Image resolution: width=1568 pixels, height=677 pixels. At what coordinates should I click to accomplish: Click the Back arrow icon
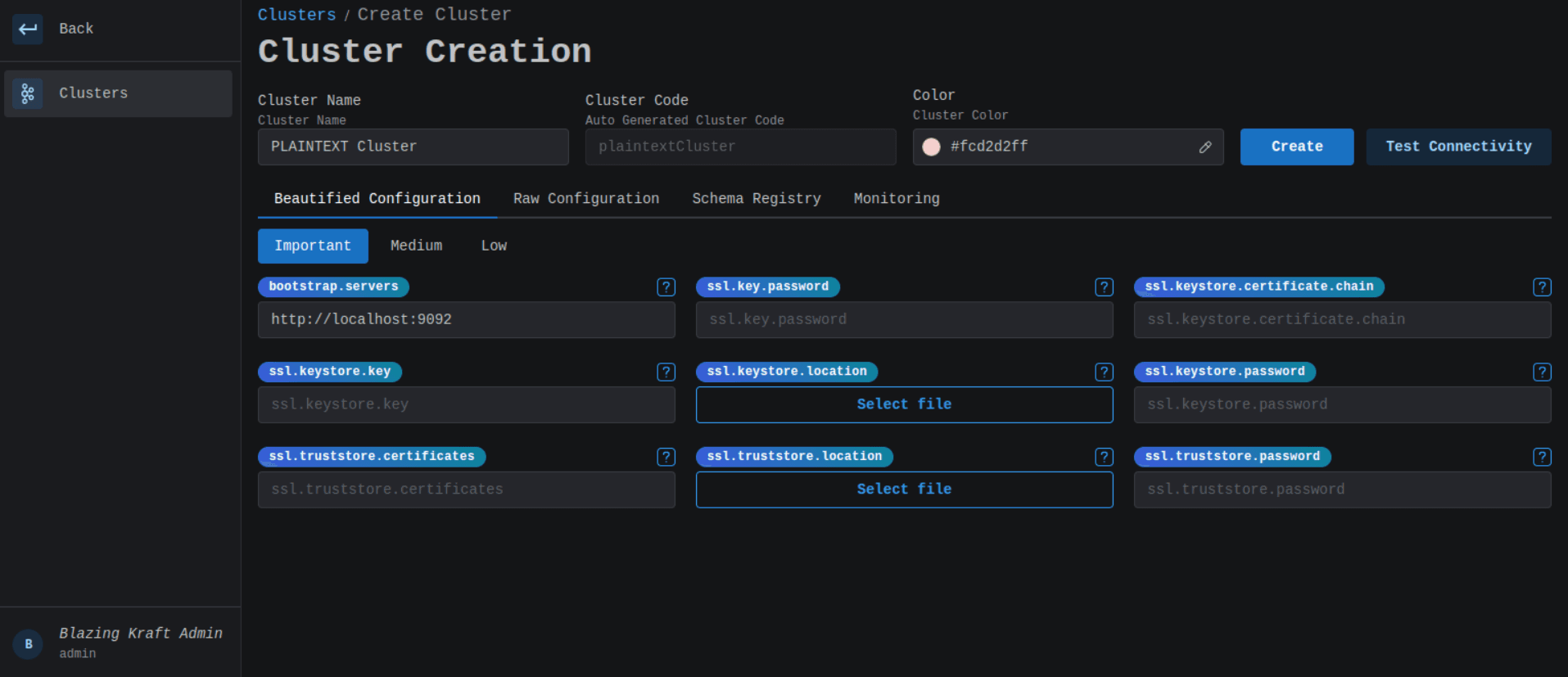point(28,29)
